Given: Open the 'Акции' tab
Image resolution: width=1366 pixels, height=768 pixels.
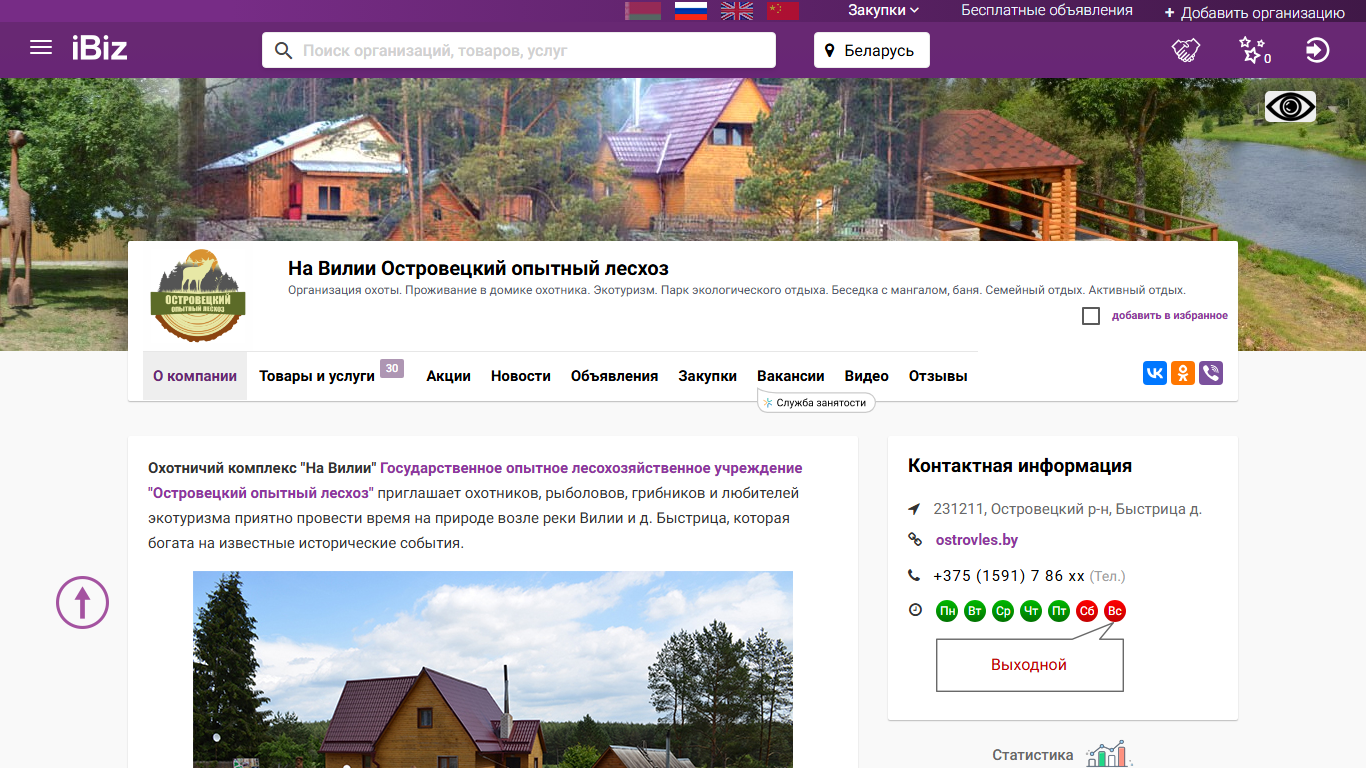Looking at the screenshot, I should click(449, 376).
